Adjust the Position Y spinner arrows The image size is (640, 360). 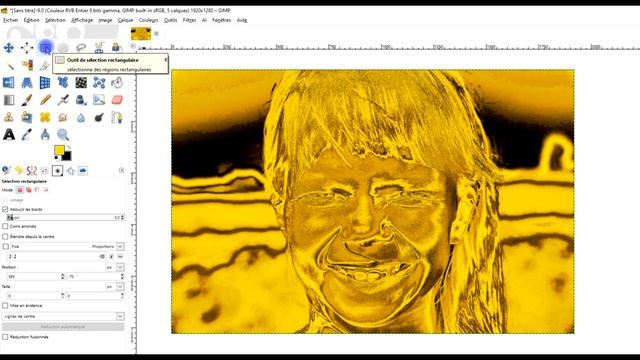[x=122, y=276]
